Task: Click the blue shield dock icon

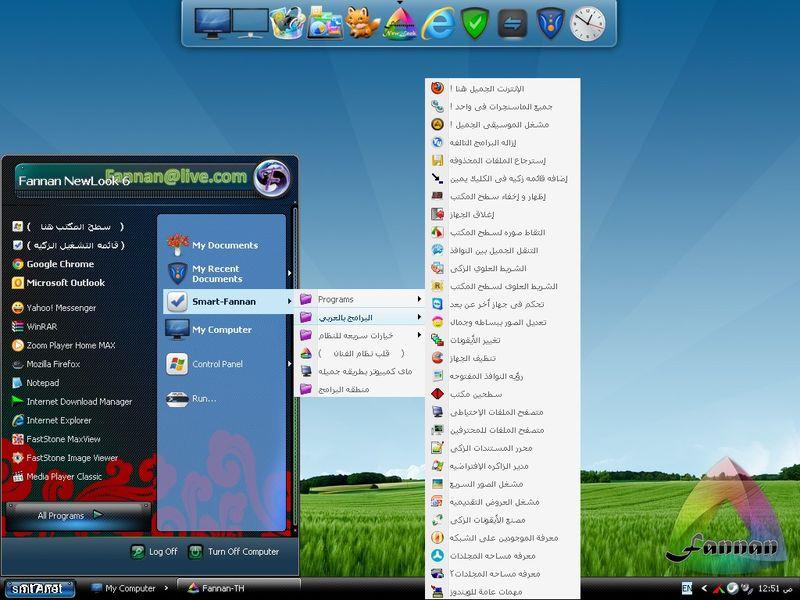Action: click(551, 24)
